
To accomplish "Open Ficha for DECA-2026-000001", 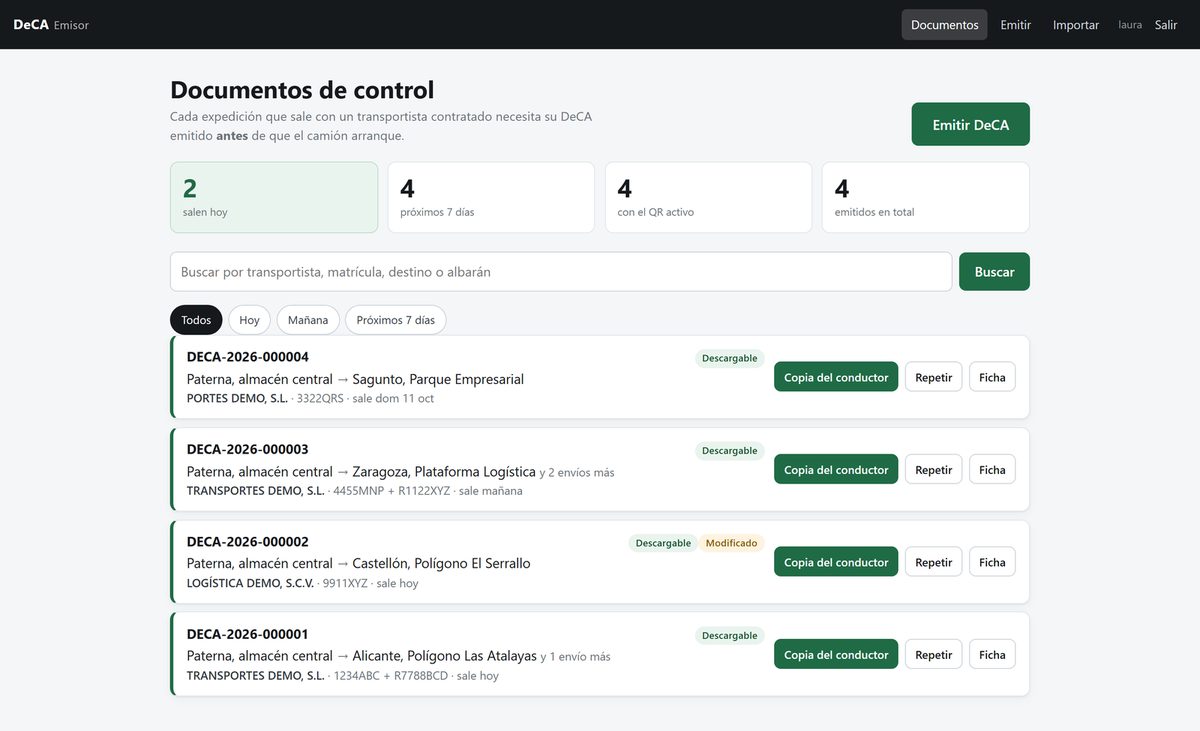I will coord(992,655).
